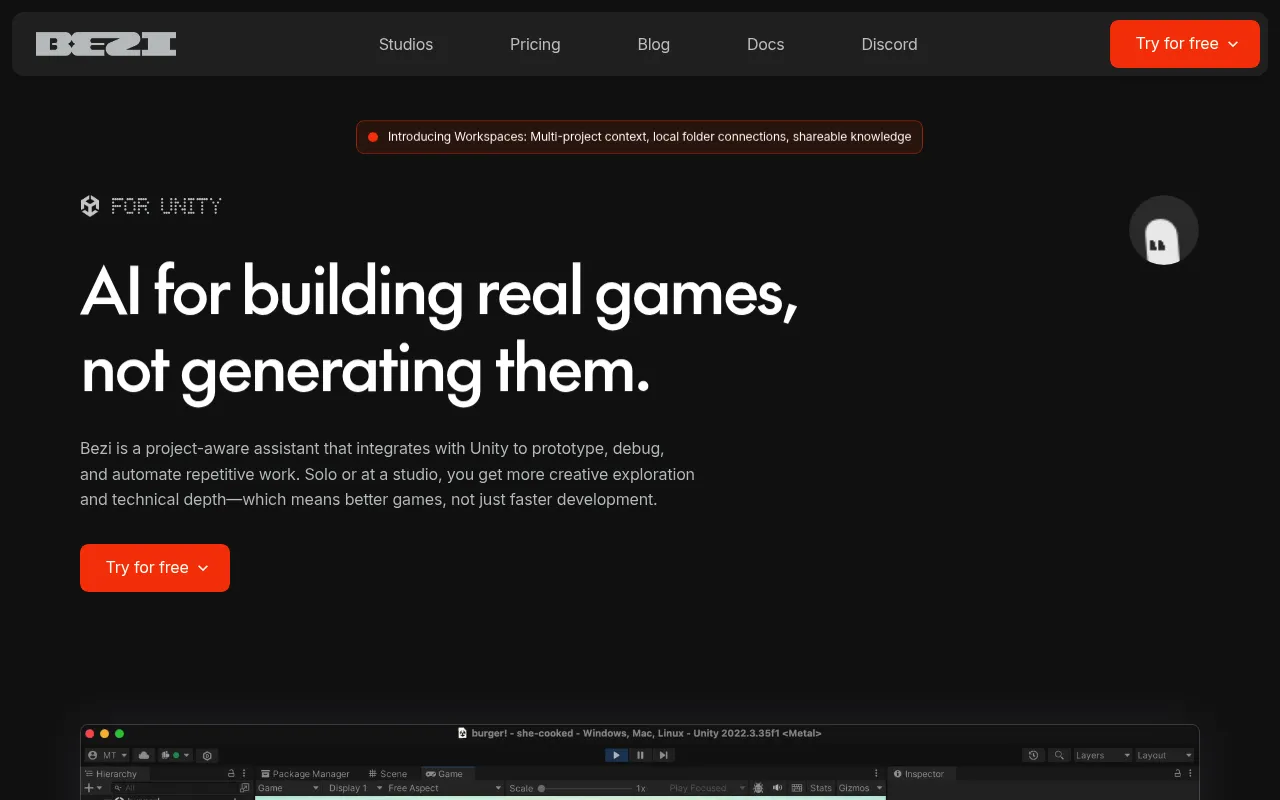
Task: Click the Unity cloud services icon
Action: (144, 755)
